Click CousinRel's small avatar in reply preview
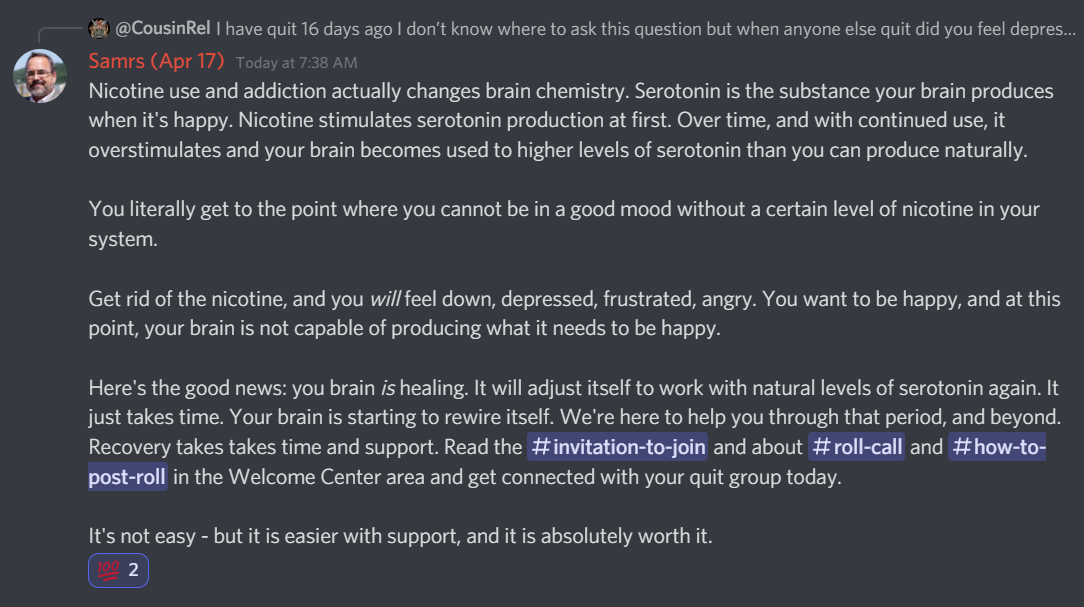Screen dimensions: 1084x607 [99, 28]
